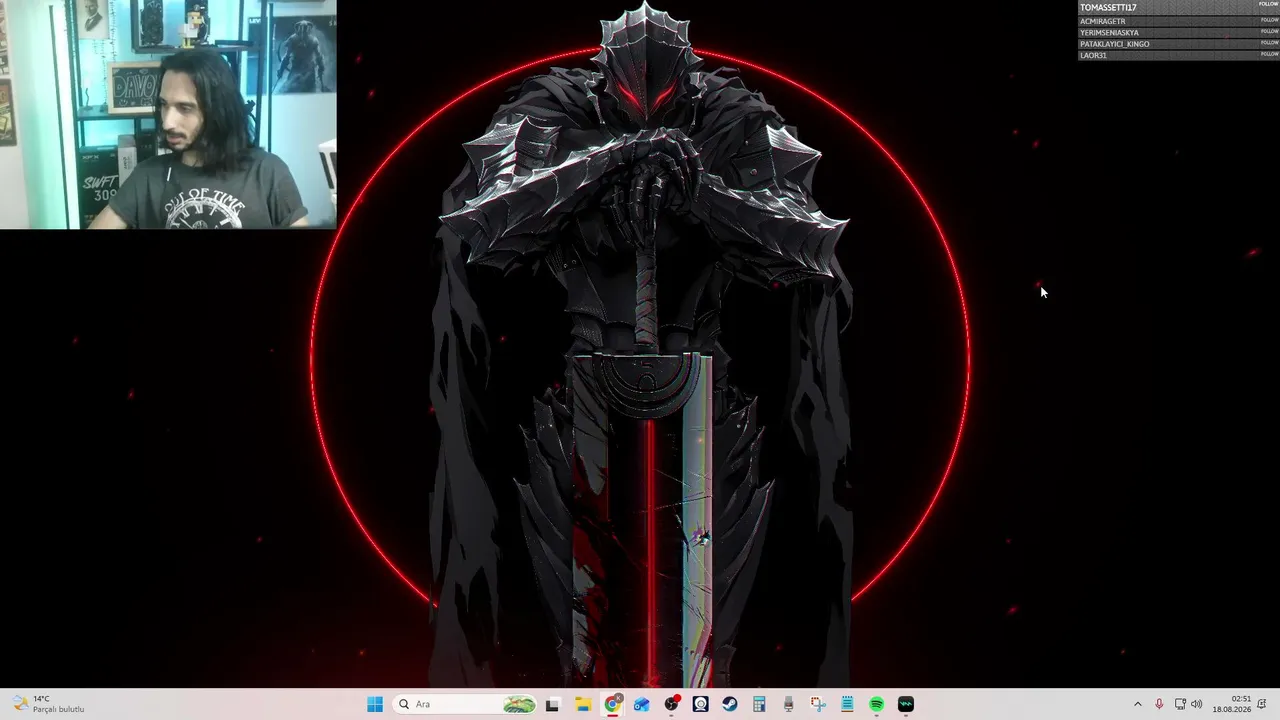Open the volume speaker tray icon
This screenshot has width=1280, height=720.
click(x=1197, y=704)
